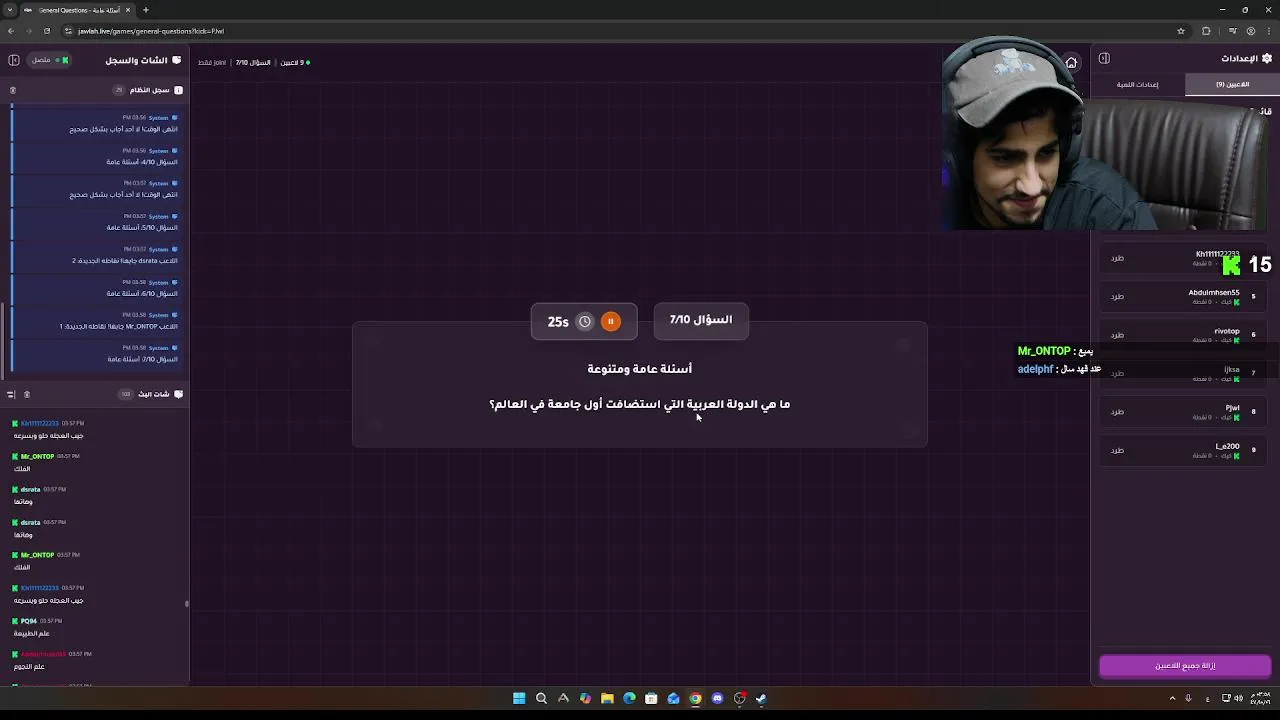Click the list icon in stream chat header
Viewport: 1280px width, 720px height.
click(11, 394)
